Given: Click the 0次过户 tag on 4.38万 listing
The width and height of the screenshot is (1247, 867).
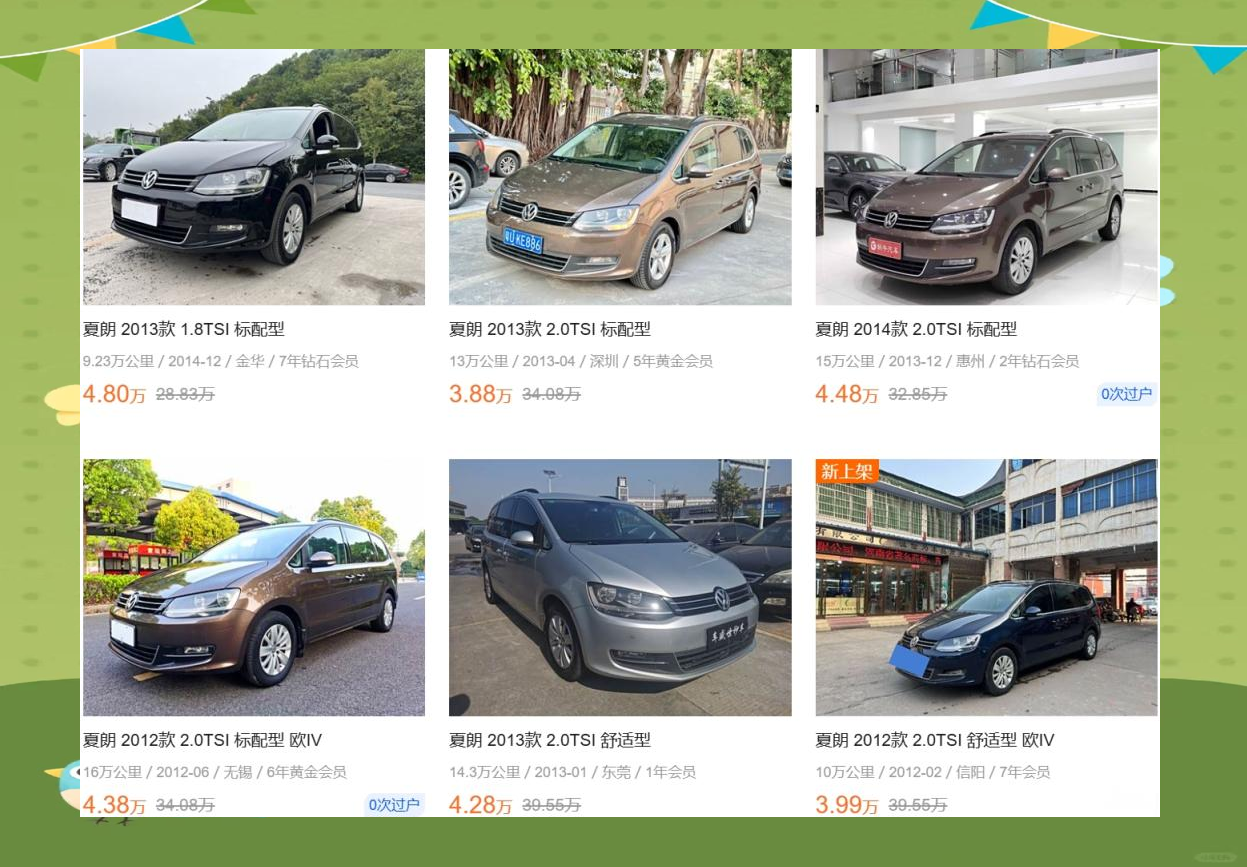Looking at the screenshot, I should click(394, 804).
